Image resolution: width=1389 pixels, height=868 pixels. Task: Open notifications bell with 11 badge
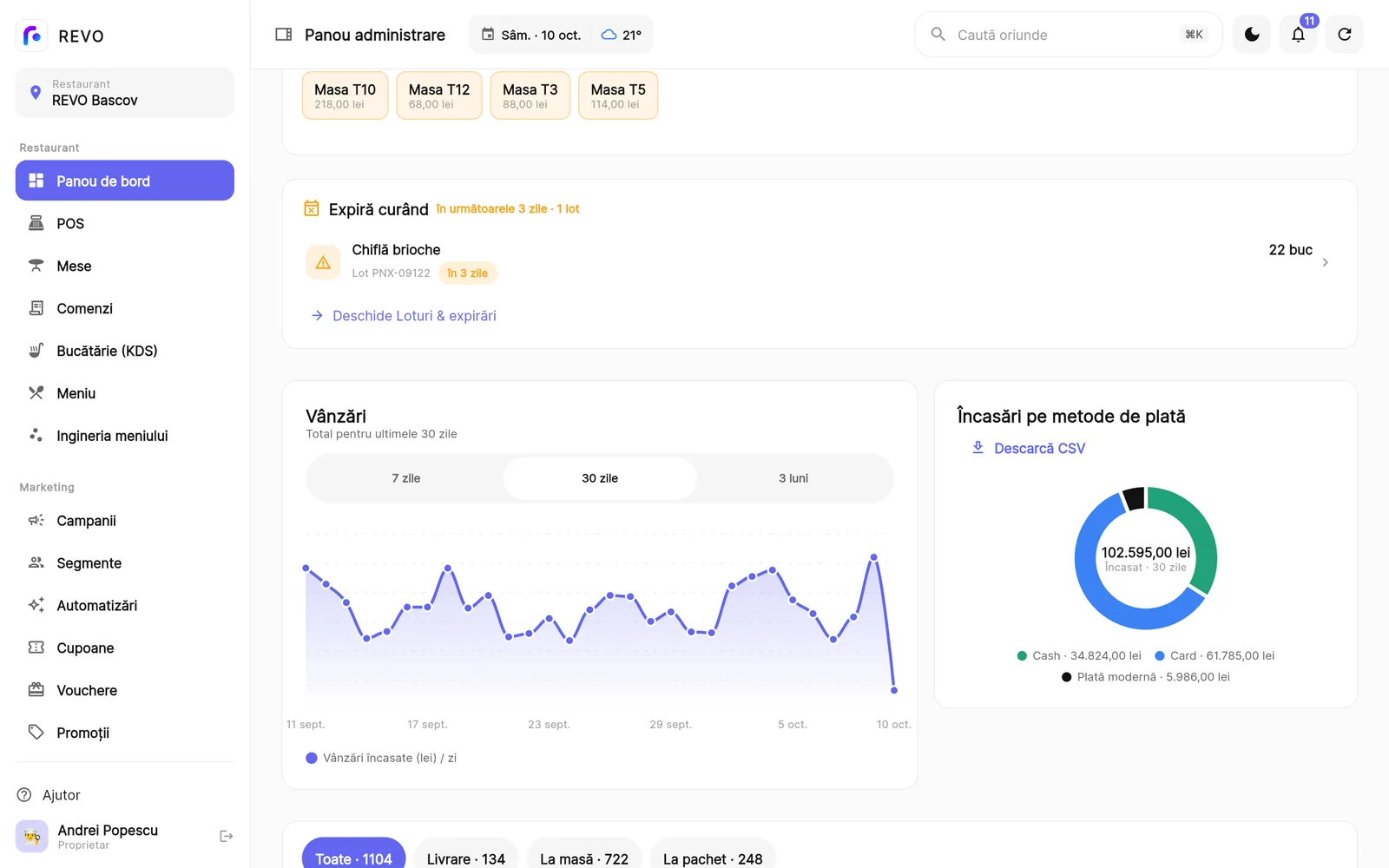click(x=1299, y=35)
